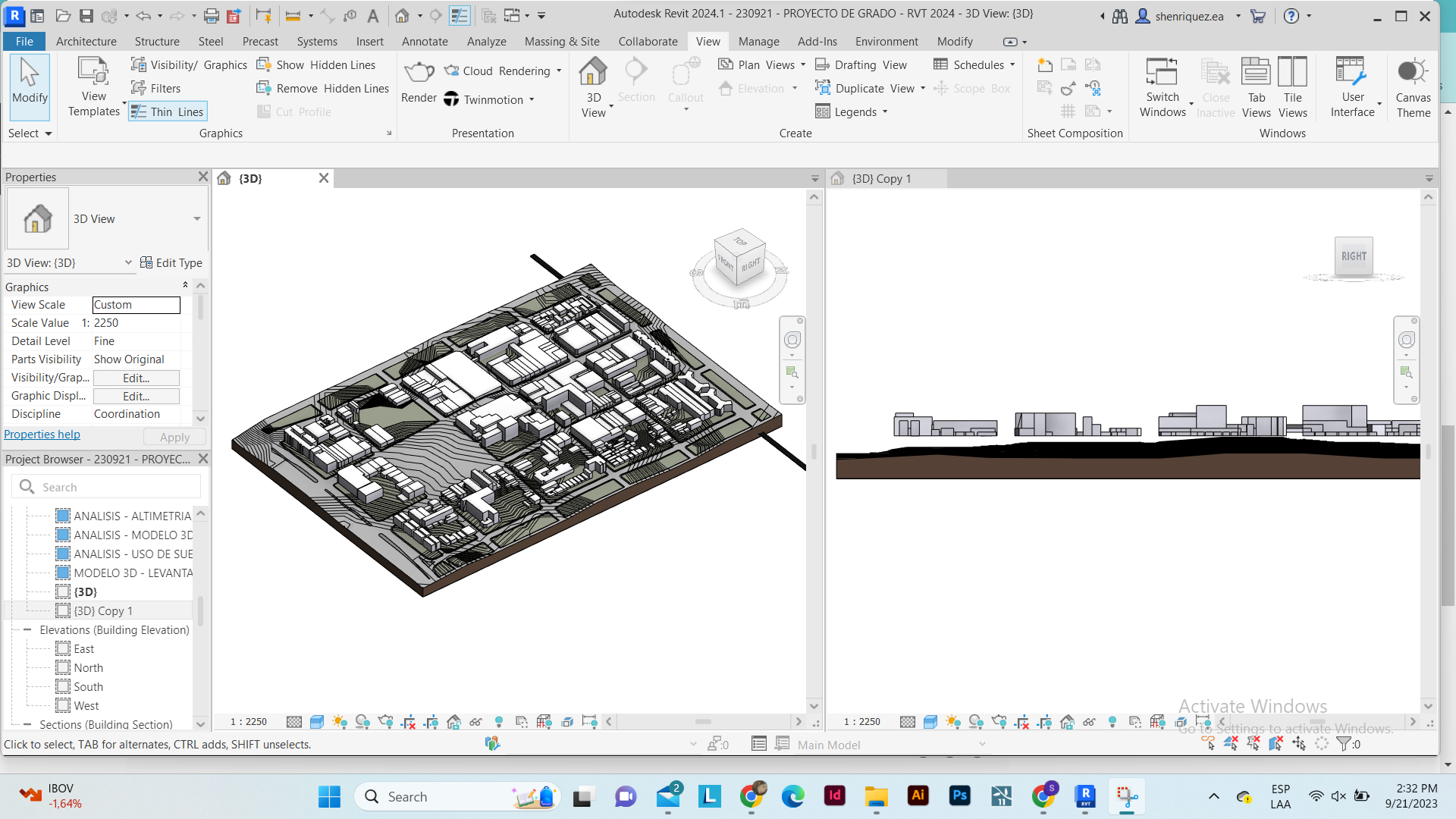This screenshot has height=819, width=1456.
Task: Open Adobe Illustrator from the taskbar
Action: coord(918,795)
